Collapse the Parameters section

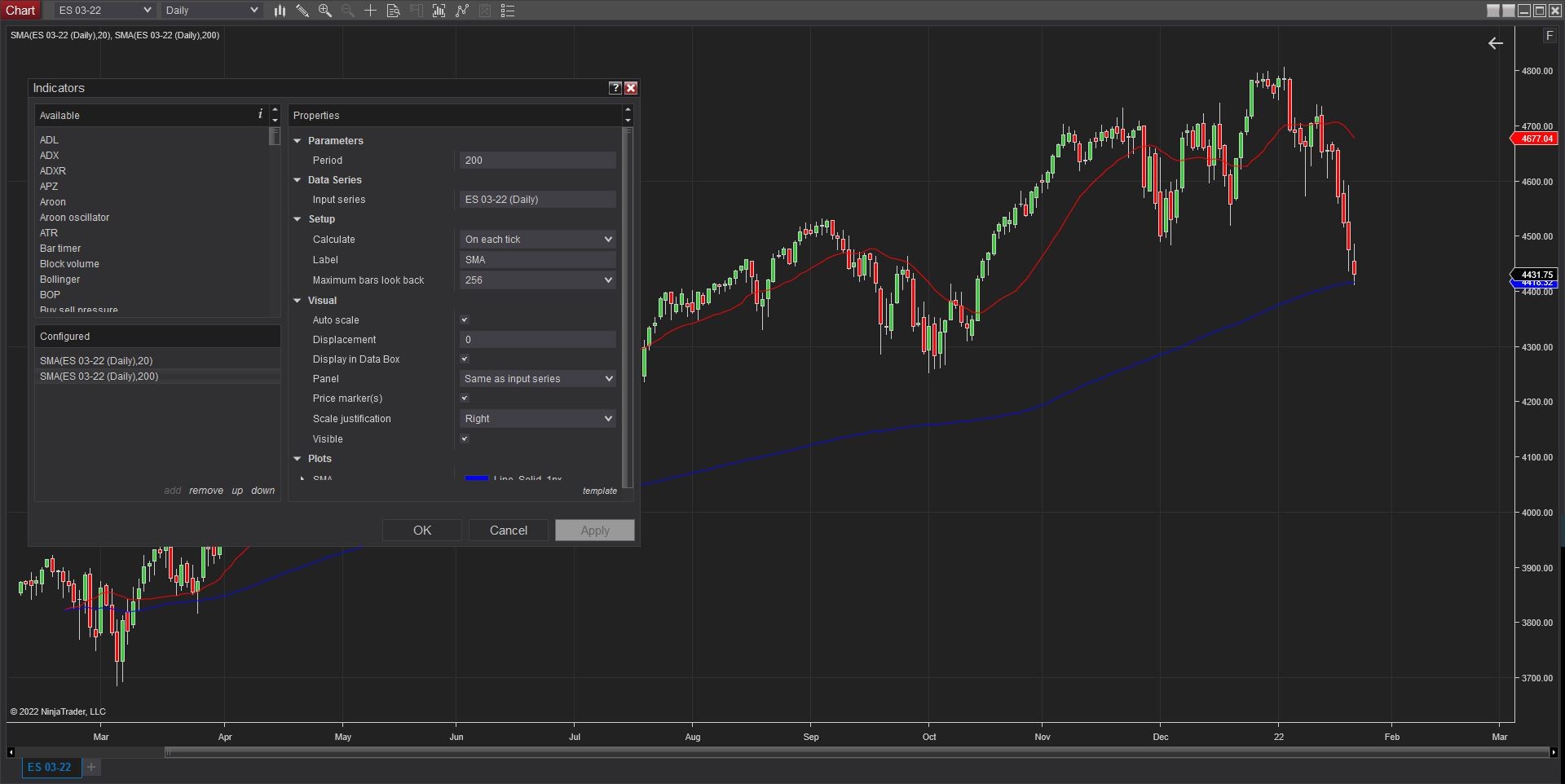pyautogui.click(x=298, y=141)
